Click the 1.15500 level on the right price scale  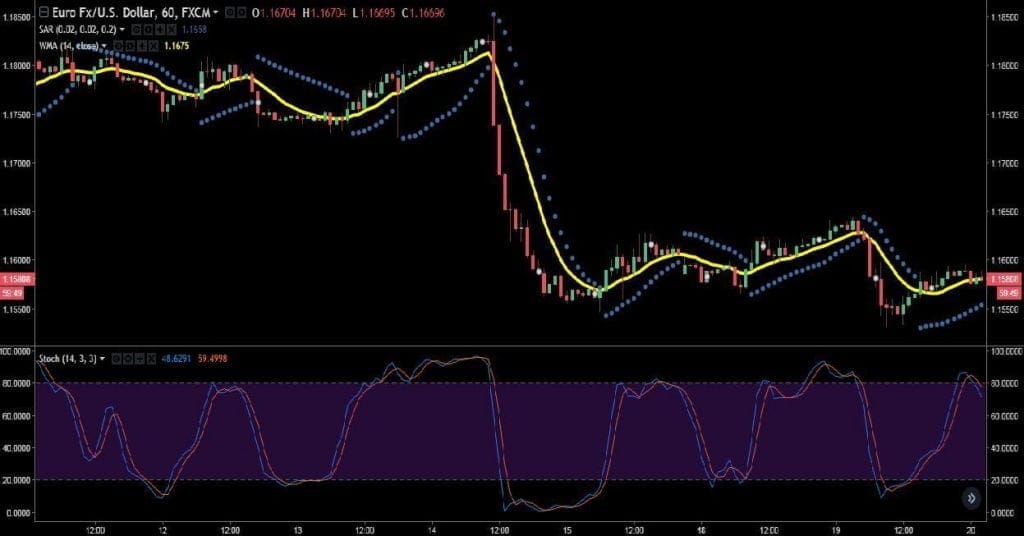coord(1004,309)
